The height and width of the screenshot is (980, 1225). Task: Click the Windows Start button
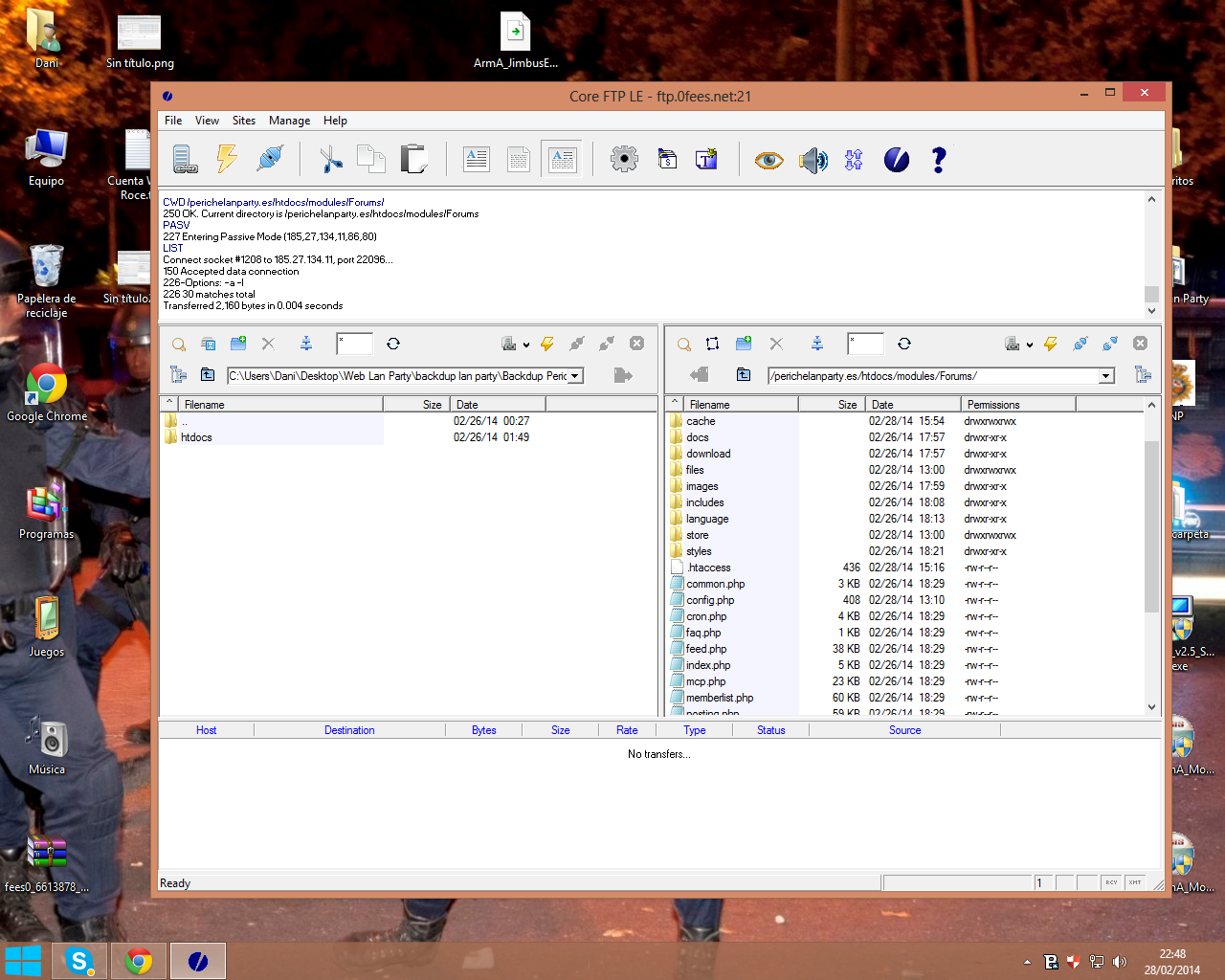coord(23,961)
